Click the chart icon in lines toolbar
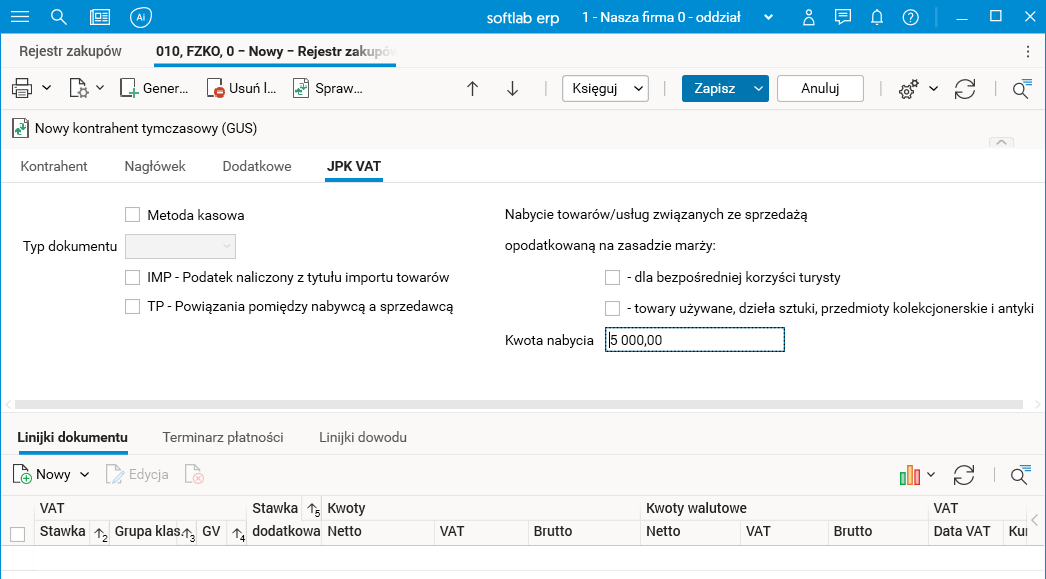The height and width of the screenshot is (579, 1046). point(909,475)
